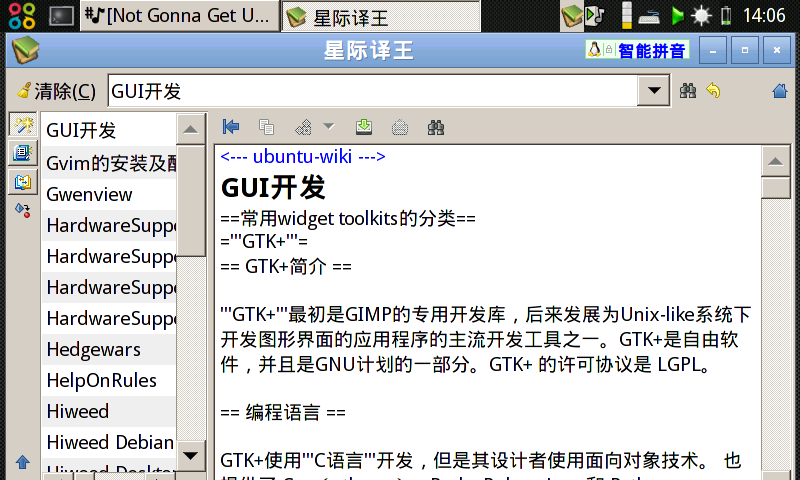Switch to '[Not Gonna Get U...' taskbar window

180,16
